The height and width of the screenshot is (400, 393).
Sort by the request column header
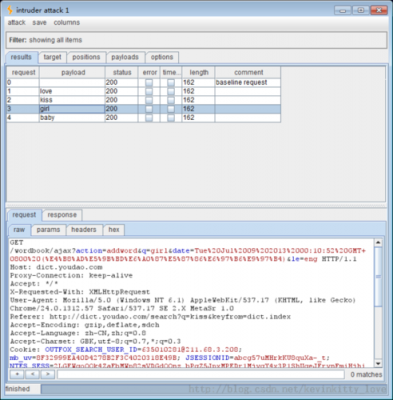[23, 72]
